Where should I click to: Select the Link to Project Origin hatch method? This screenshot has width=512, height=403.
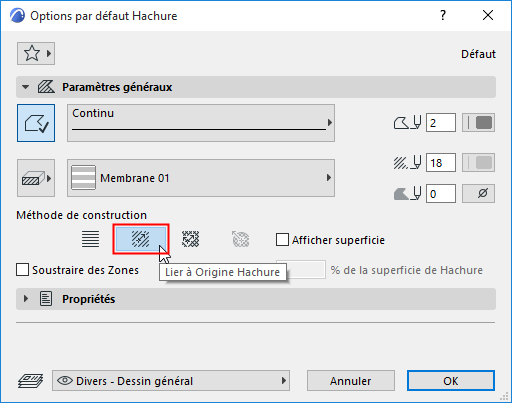90,239
